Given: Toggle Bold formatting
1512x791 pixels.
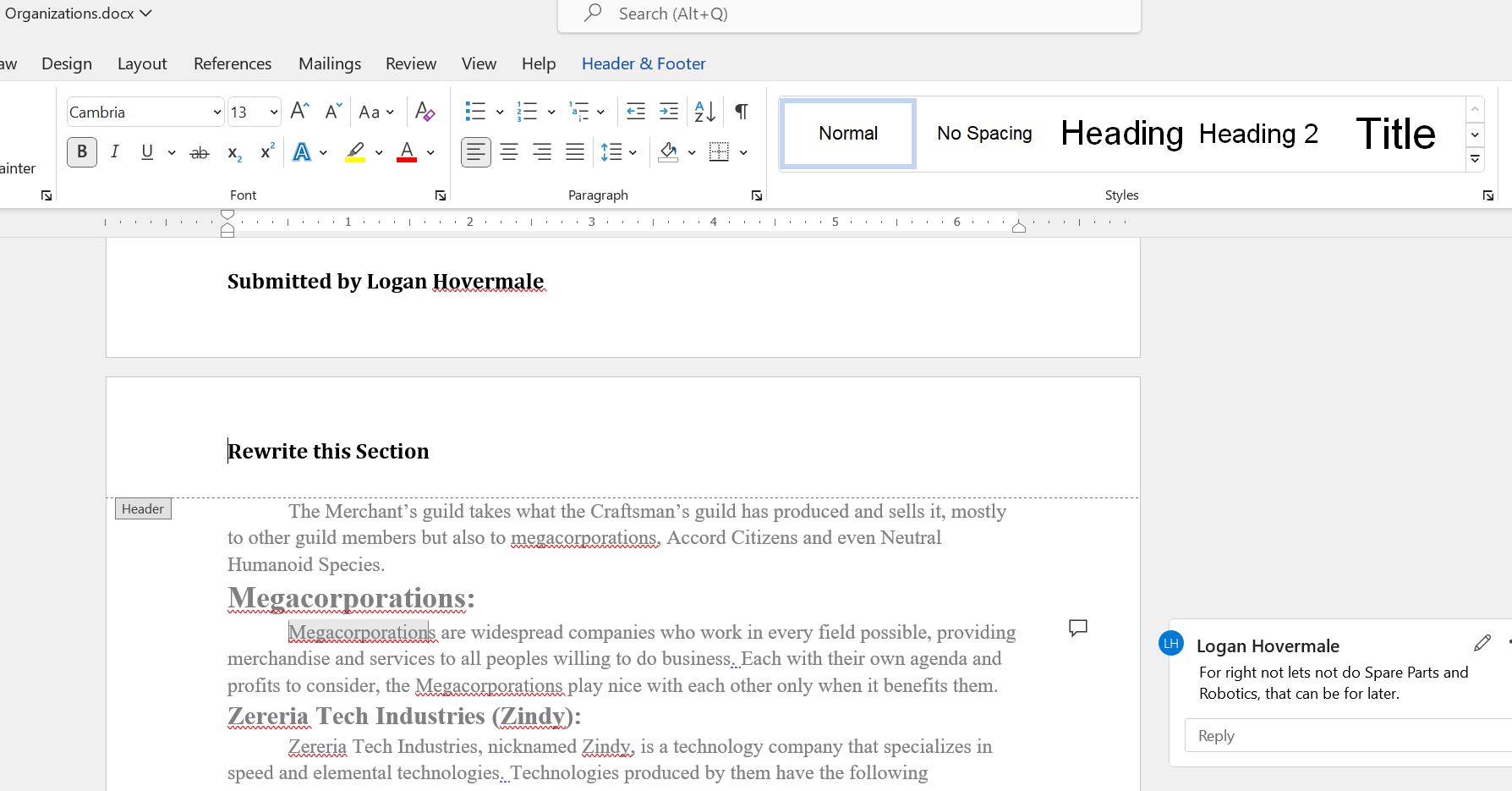Looking at the screenshot, I should click(x=82, y=152).
